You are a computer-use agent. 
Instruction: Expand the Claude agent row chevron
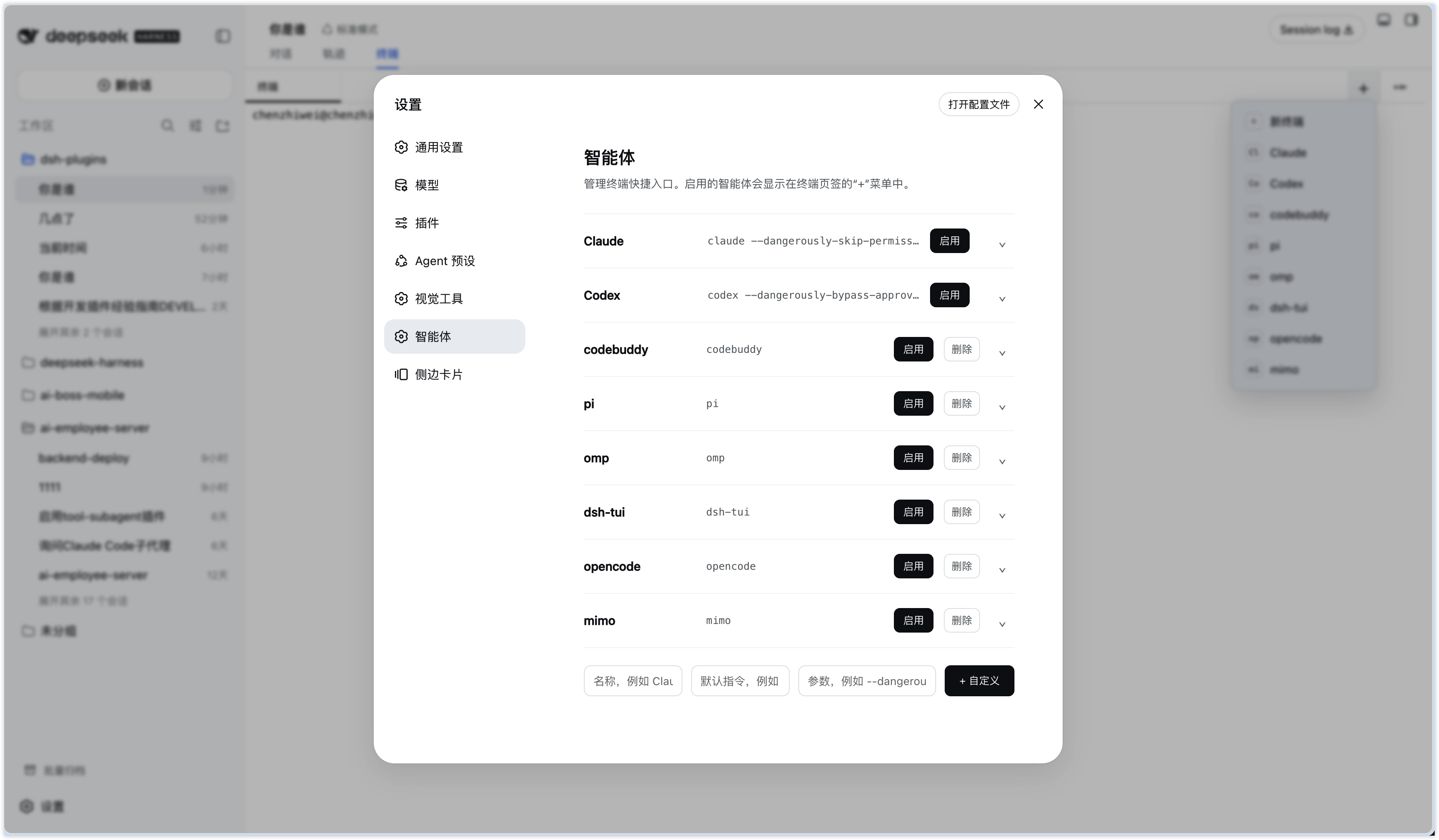[x=1002, y=245]
